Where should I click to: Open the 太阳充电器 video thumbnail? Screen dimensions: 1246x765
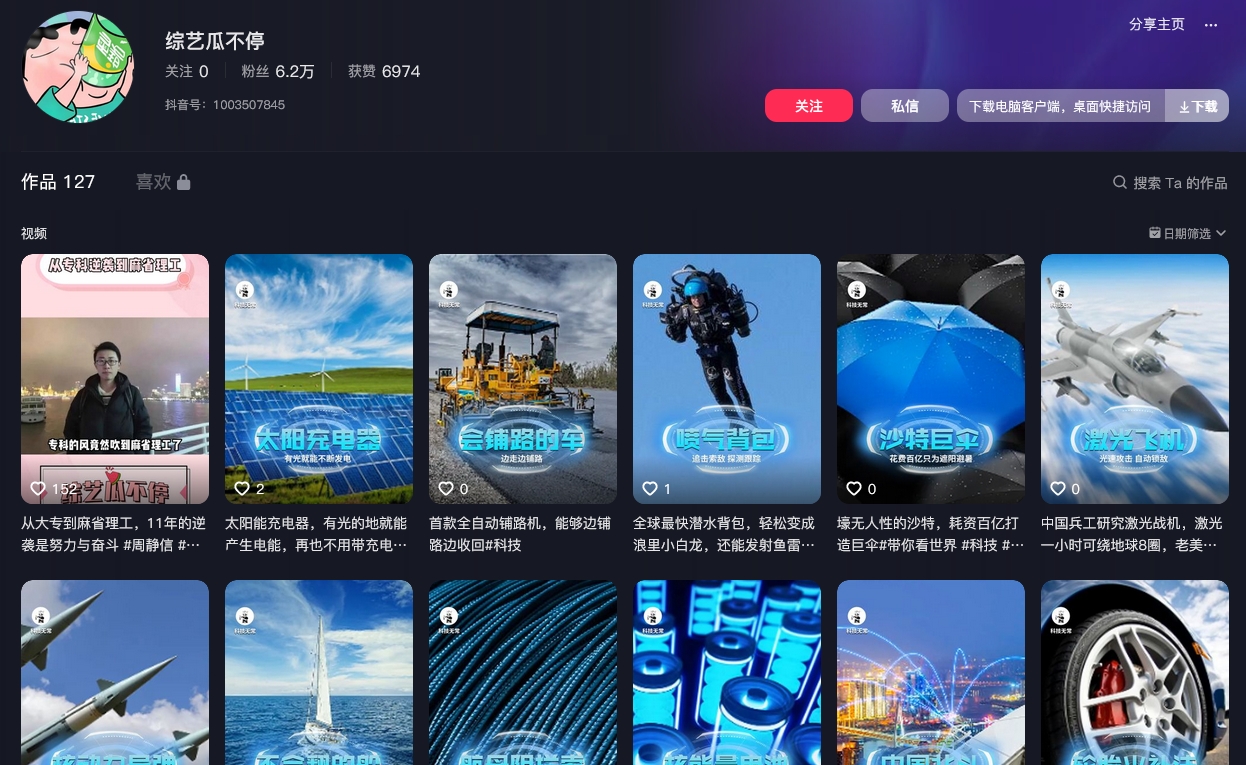coord(319,379)
